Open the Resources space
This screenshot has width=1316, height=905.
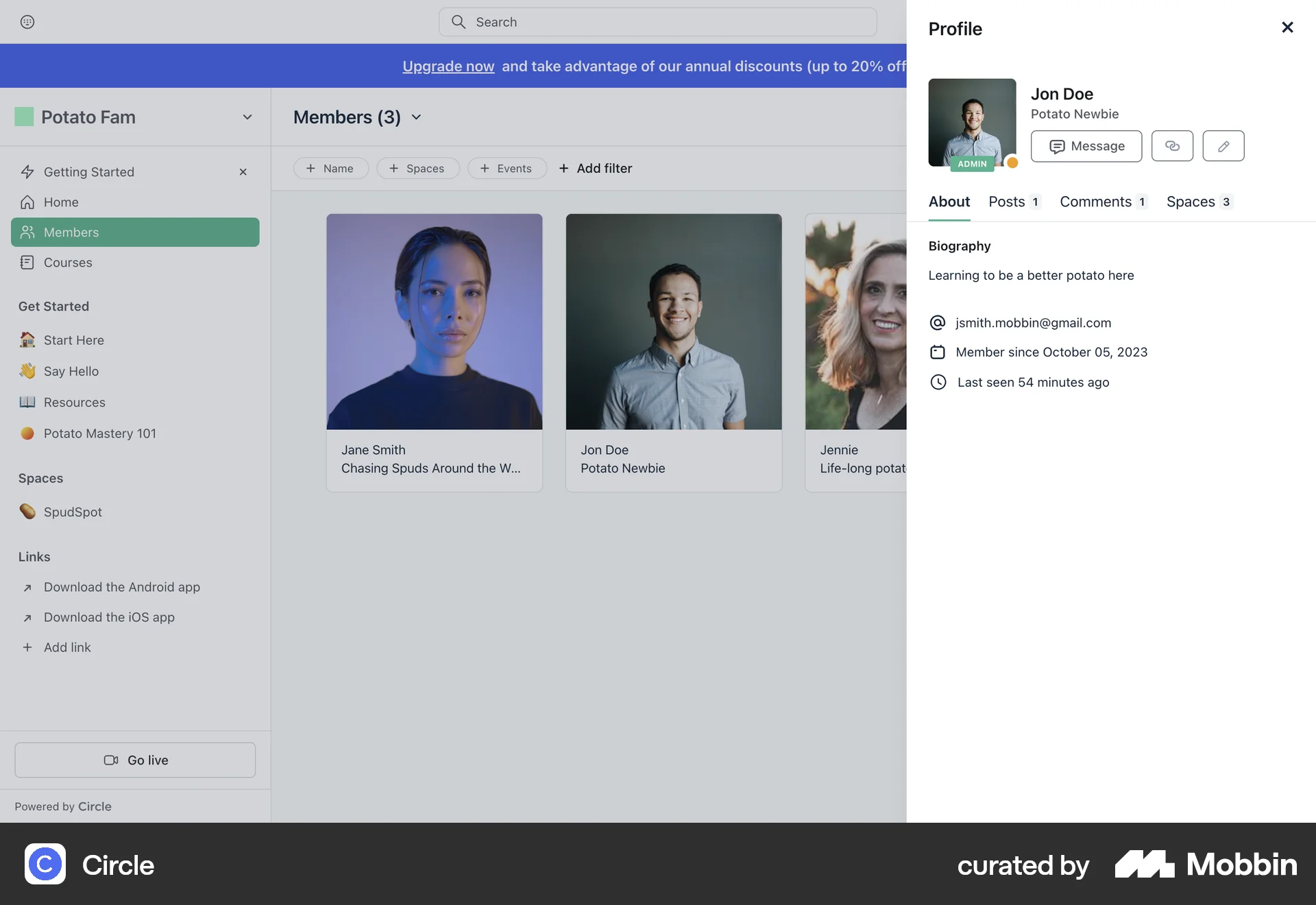click(74, 402)
